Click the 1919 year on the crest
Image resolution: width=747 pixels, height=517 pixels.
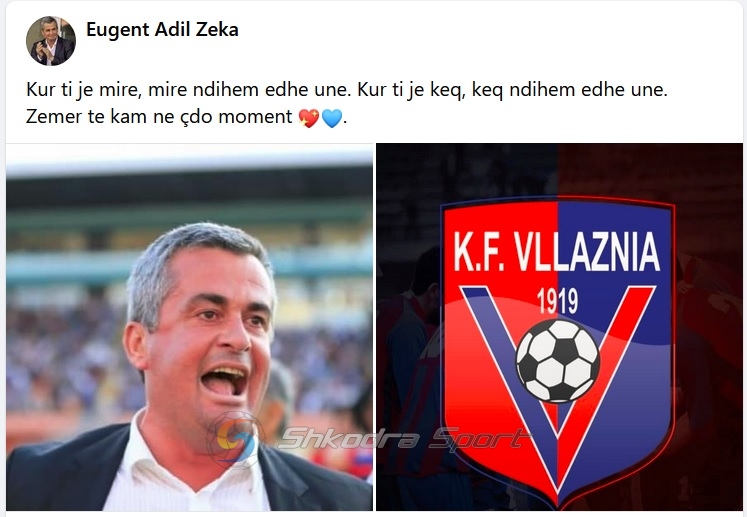pos(557,301)
